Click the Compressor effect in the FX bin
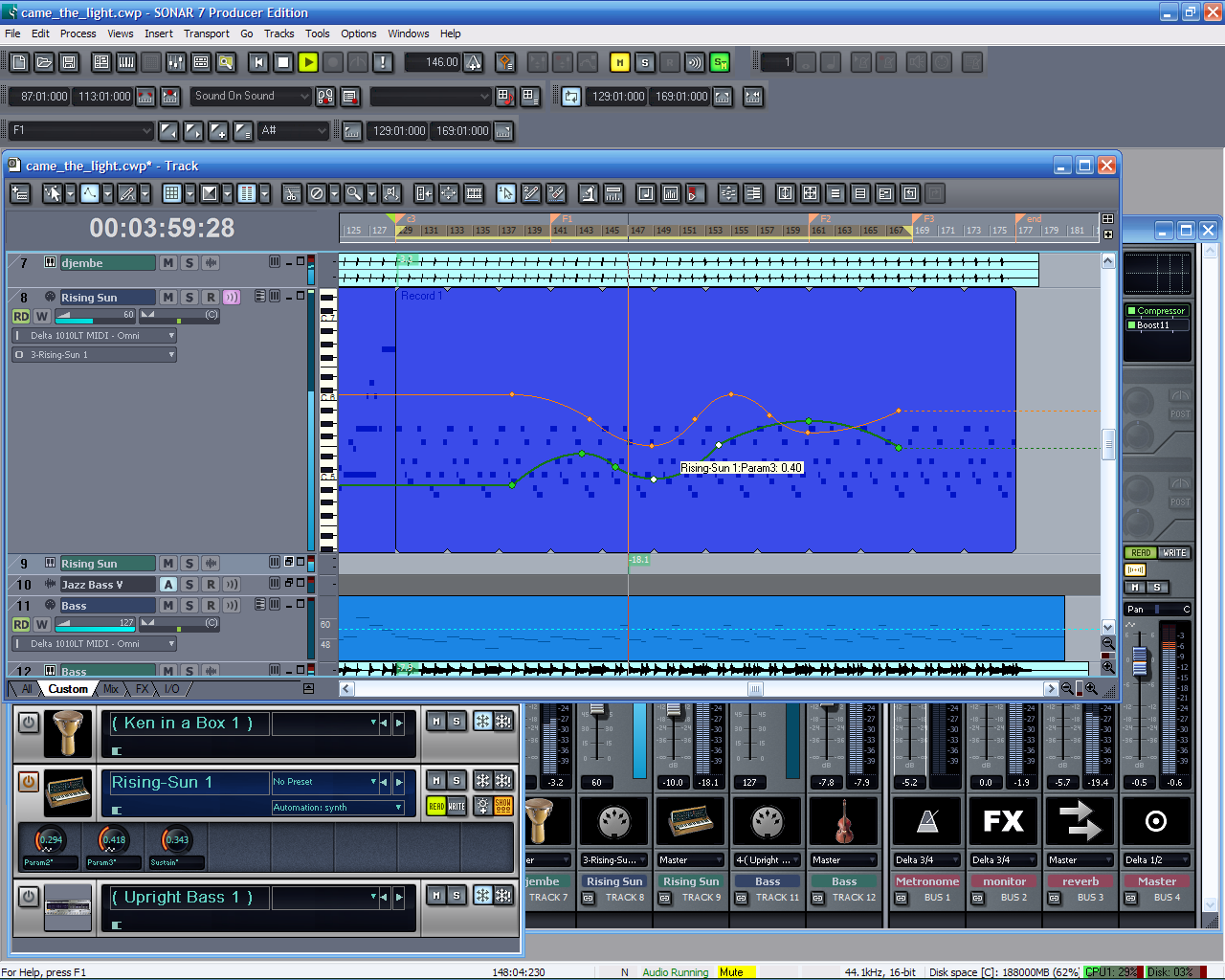1225x980 pixels. coord(1157,311)
